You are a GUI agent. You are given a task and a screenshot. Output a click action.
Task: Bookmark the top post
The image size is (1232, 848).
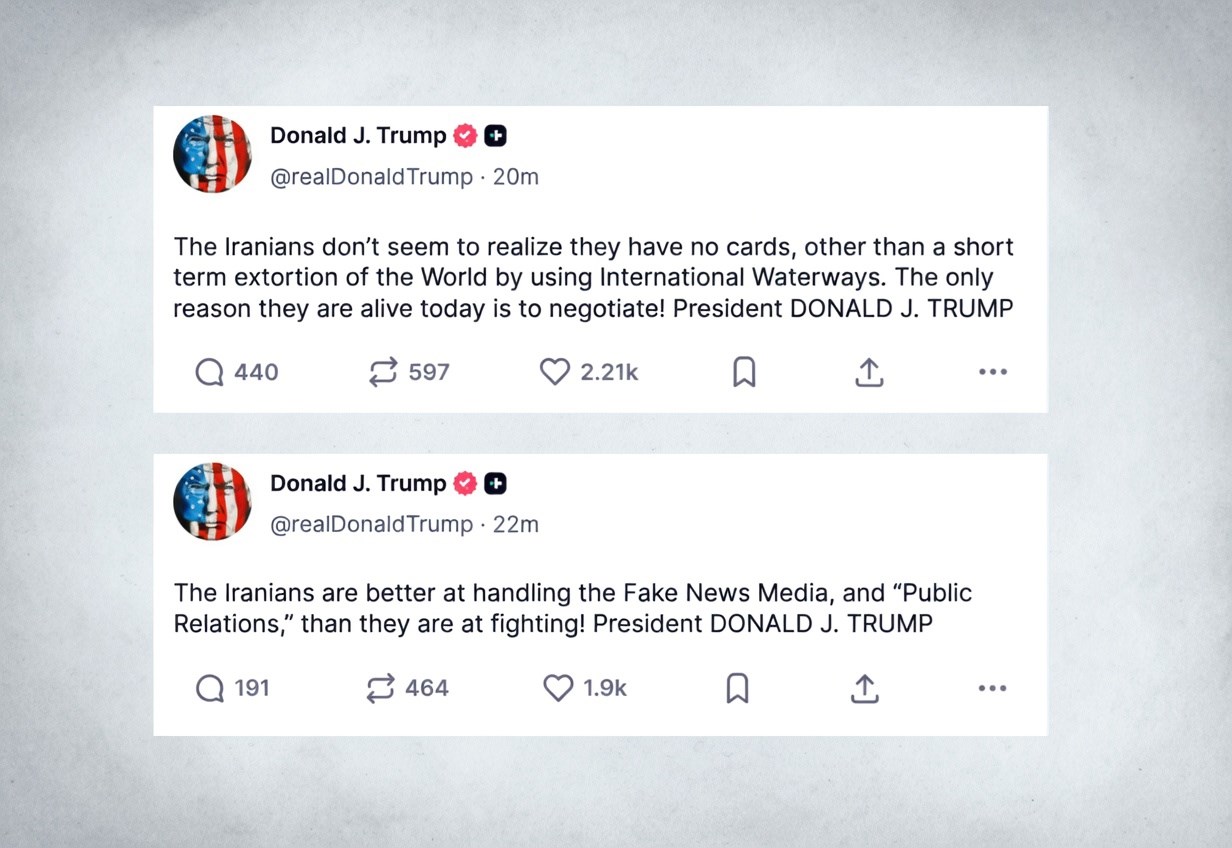(x=744, y=371)
